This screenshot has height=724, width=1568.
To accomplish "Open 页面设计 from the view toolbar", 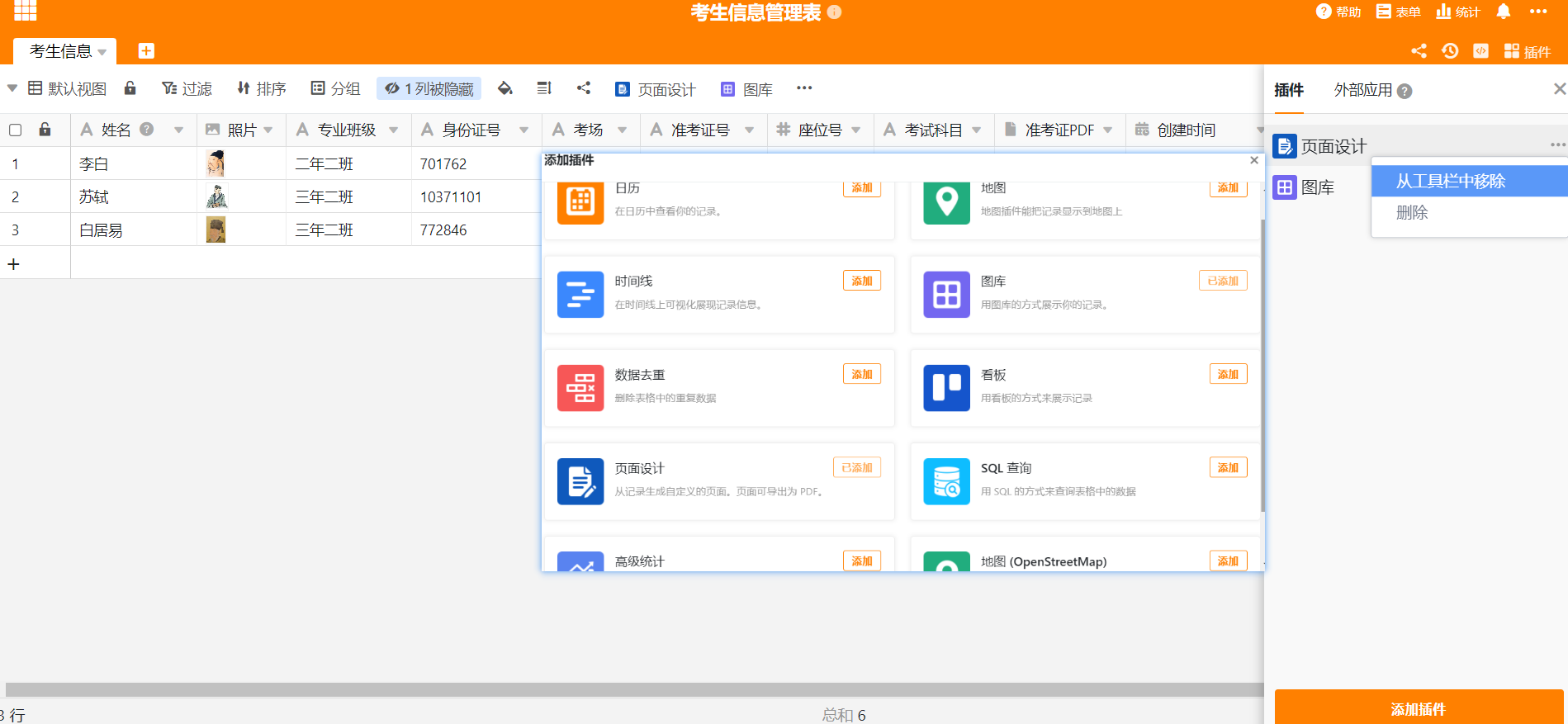I will (656, 89).
